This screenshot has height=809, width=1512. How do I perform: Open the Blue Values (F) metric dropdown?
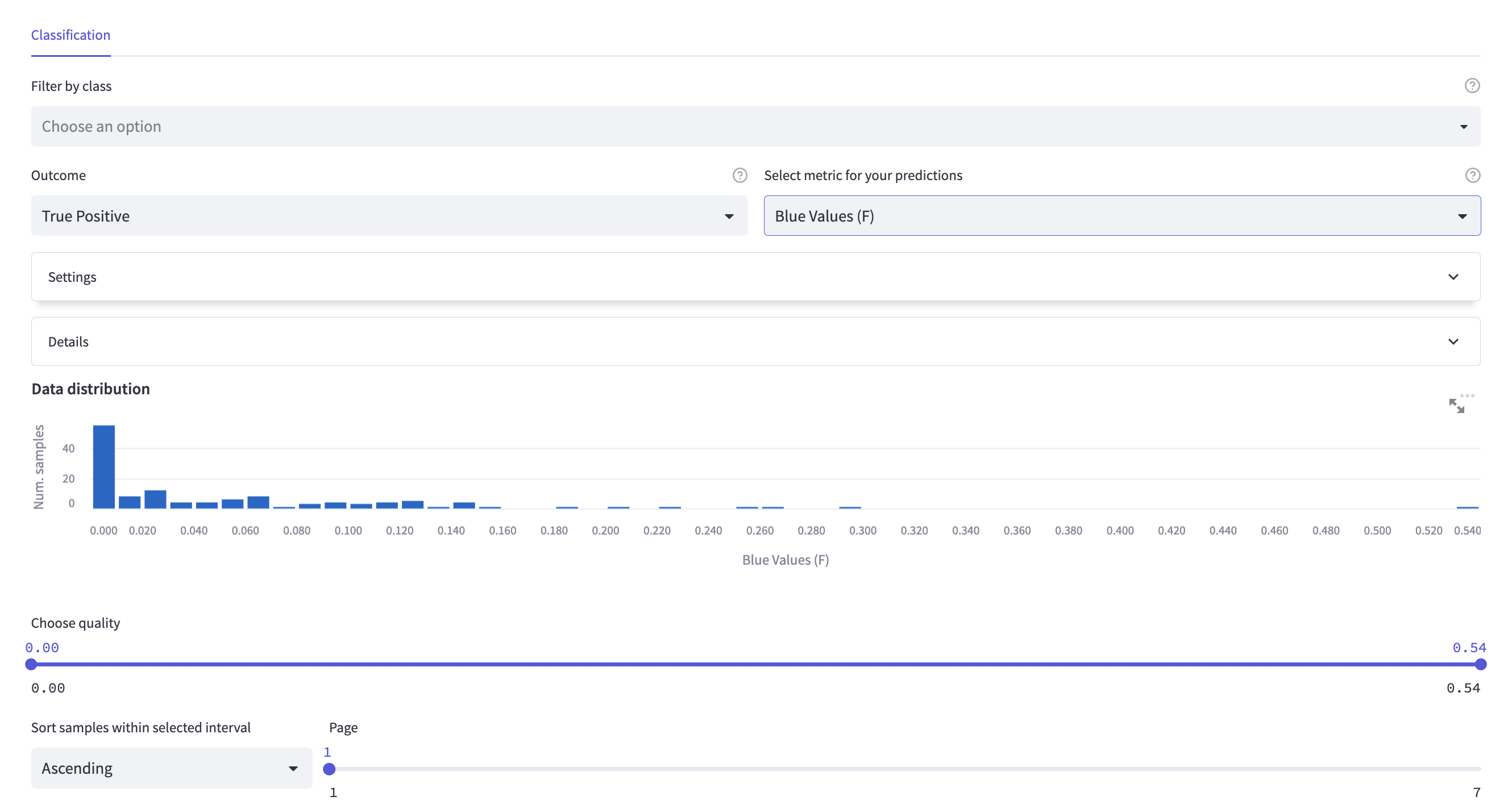pos(1121,216)
